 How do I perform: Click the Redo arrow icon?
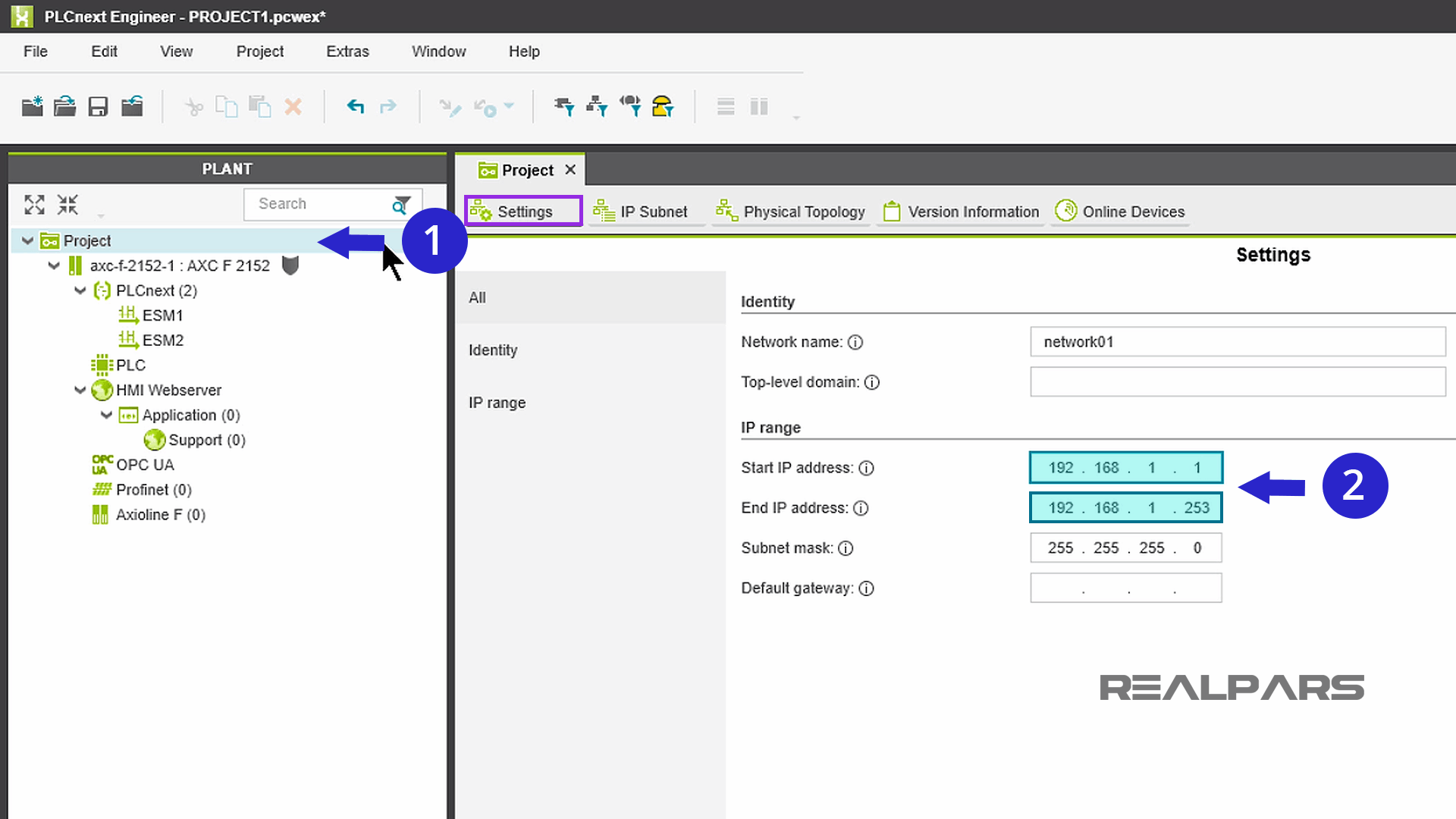[388, 106]
